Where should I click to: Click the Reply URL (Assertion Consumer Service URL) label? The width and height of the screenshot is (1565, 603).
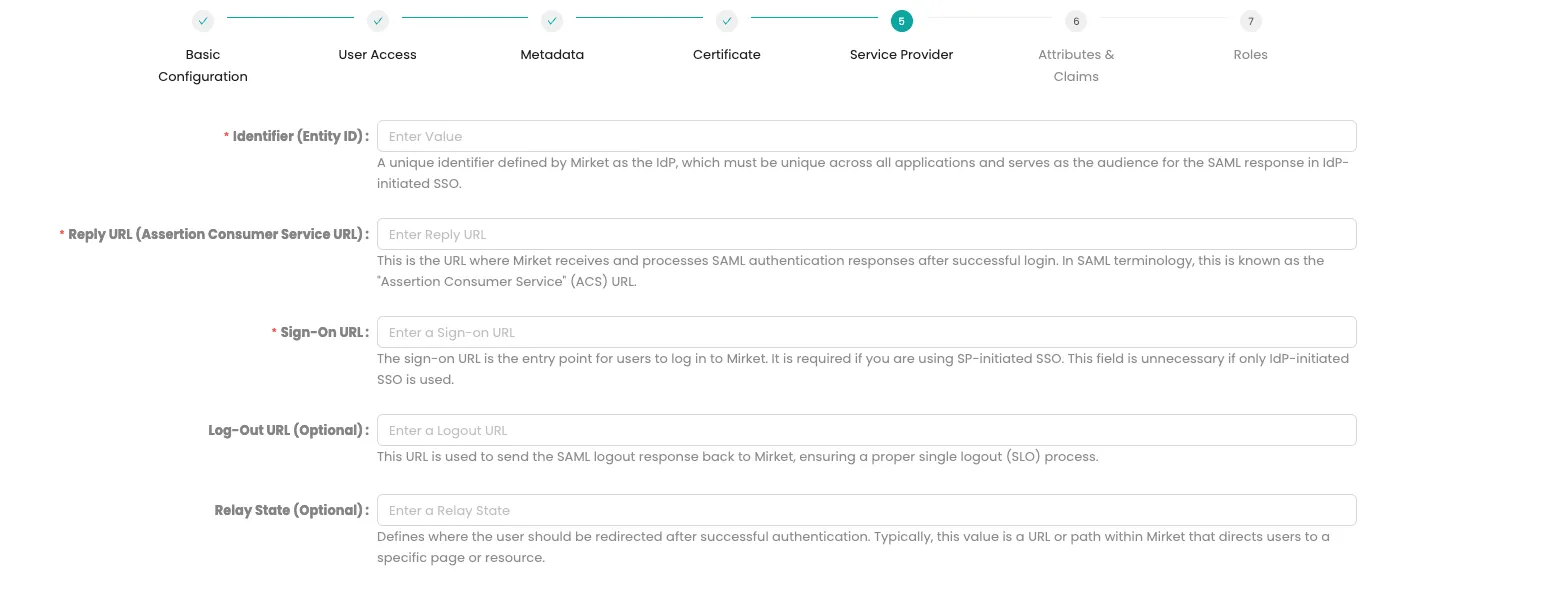tap(215, 234)
